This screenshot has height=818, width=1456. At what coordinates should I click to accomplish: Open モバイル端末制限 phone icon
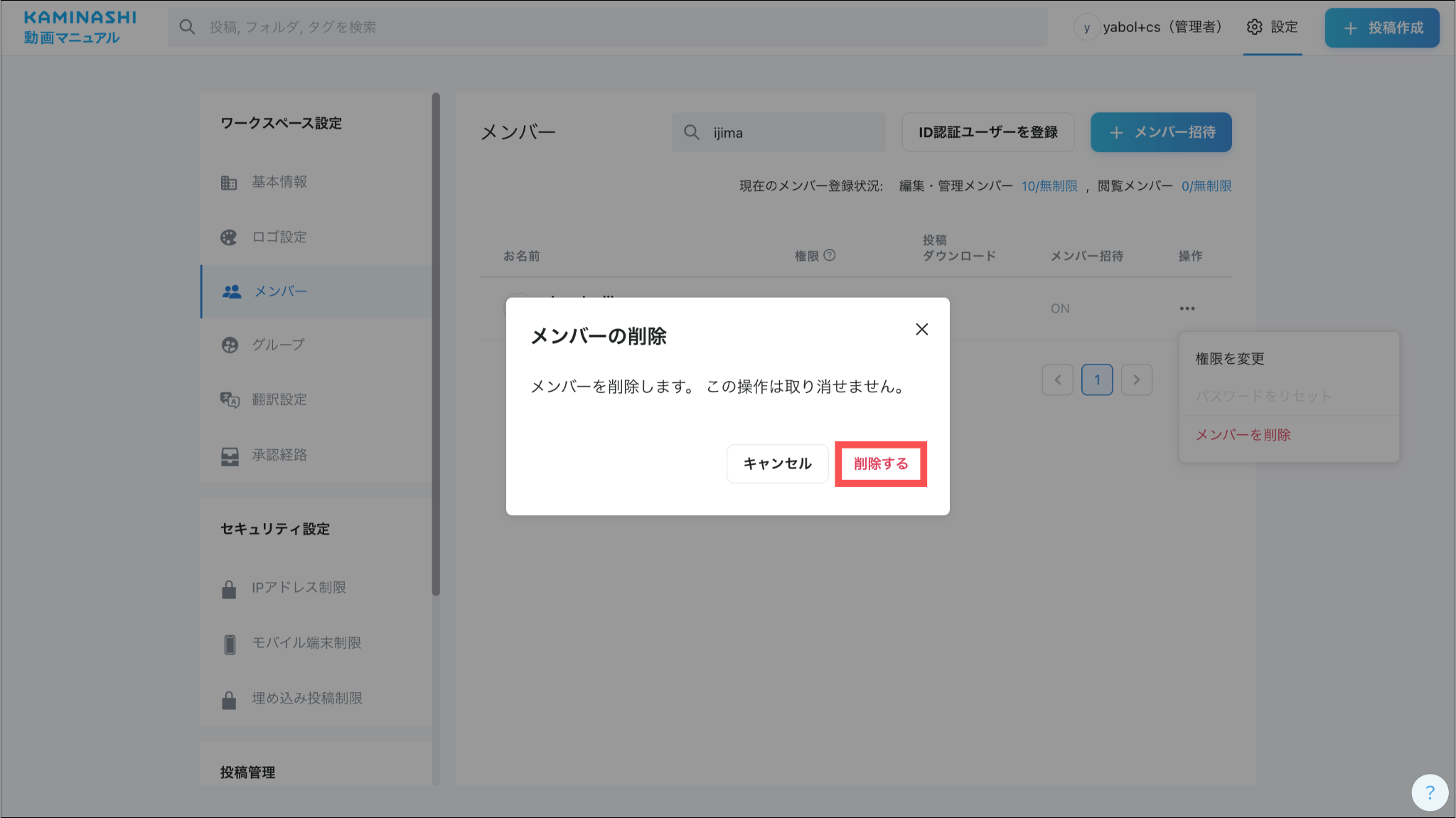tap(230, 644)
